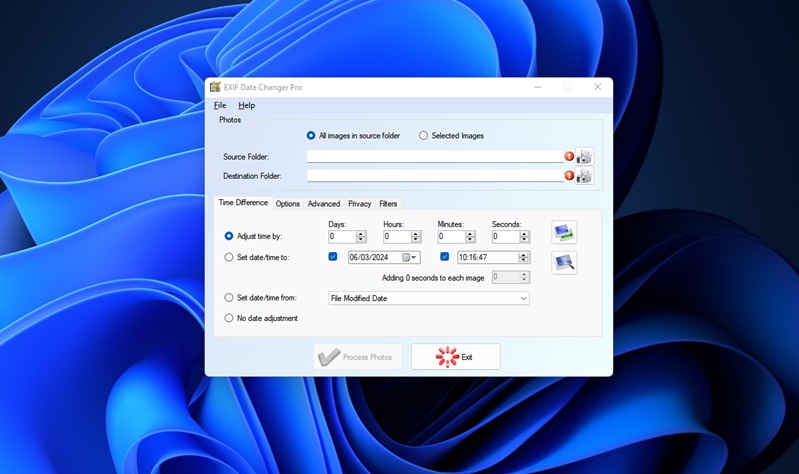Toggle the time checkbox beside 10:16:47
This screenshot has width=799, height=474.
click(x=444, y=257)
